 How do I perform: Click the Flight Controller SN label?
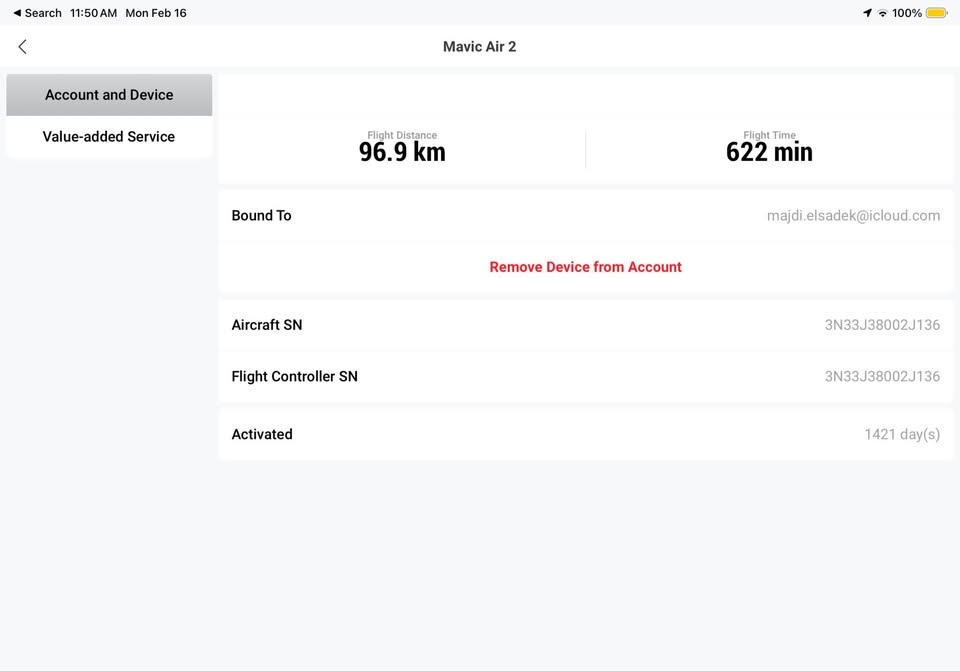click(294, 377)
